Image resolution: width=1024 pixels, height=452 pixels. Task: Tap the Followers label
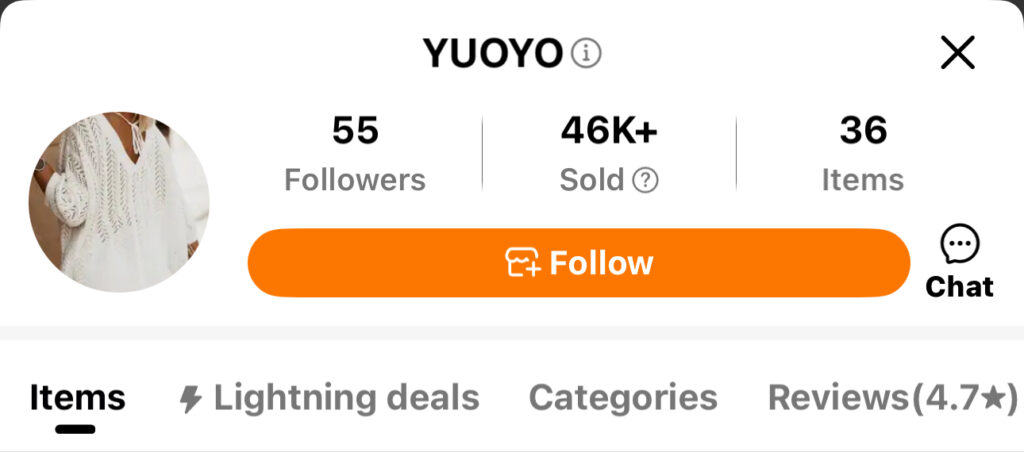point(355,180)
